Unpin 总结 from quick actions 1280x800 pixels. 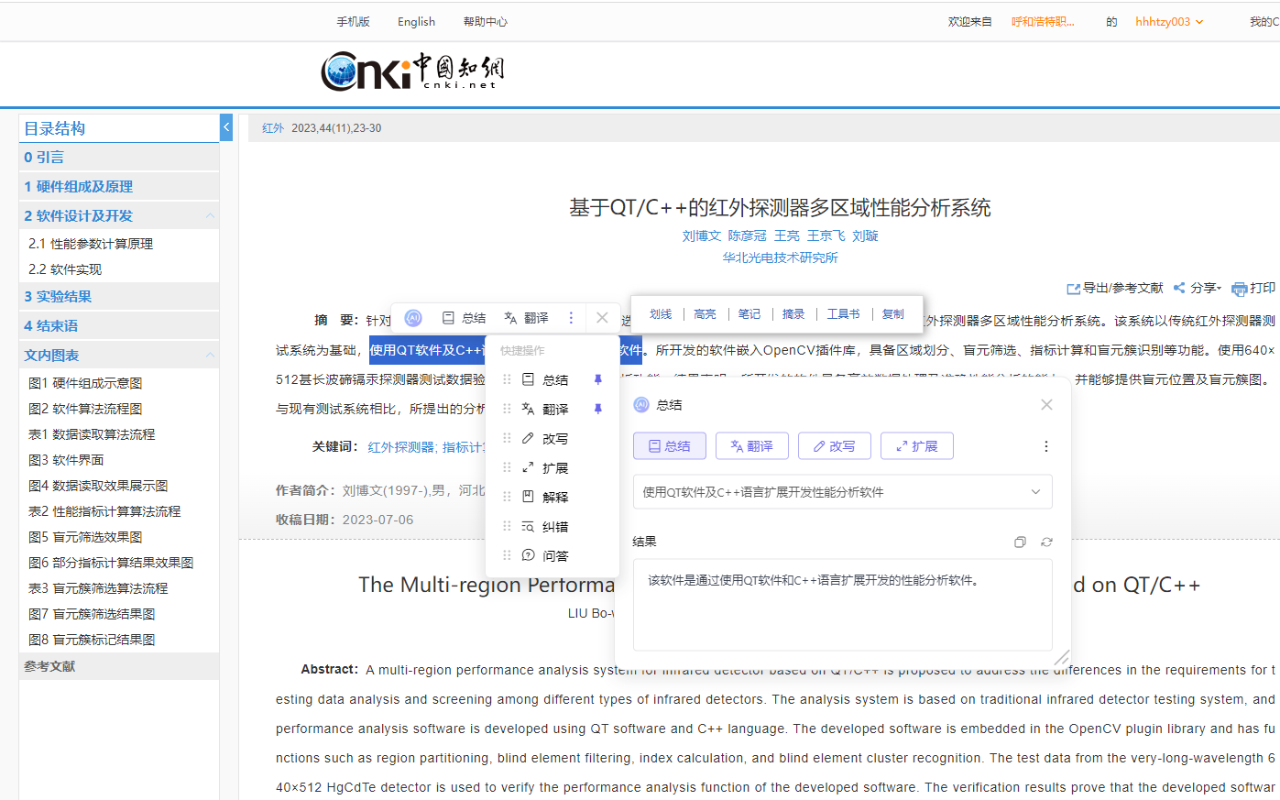pos(599,380)
